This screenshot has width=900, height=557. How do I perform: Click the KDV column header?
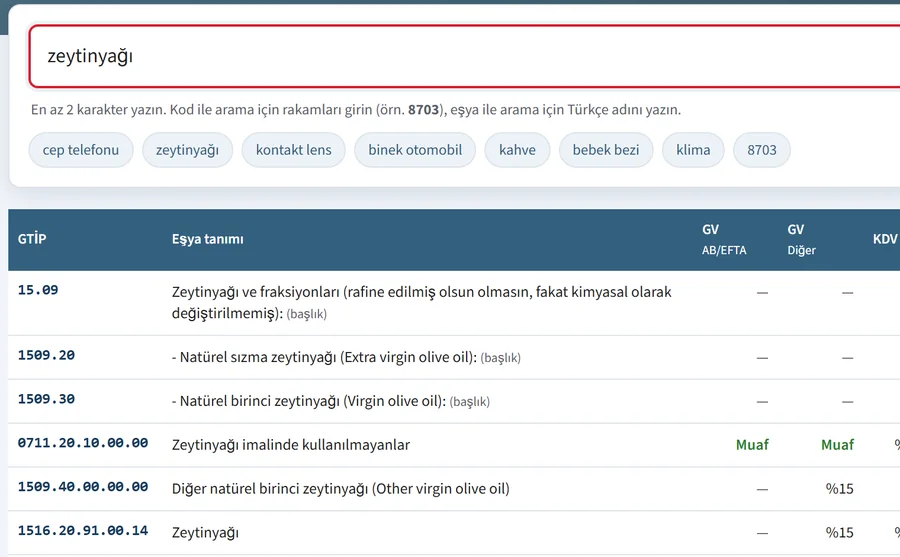(885, 239)
